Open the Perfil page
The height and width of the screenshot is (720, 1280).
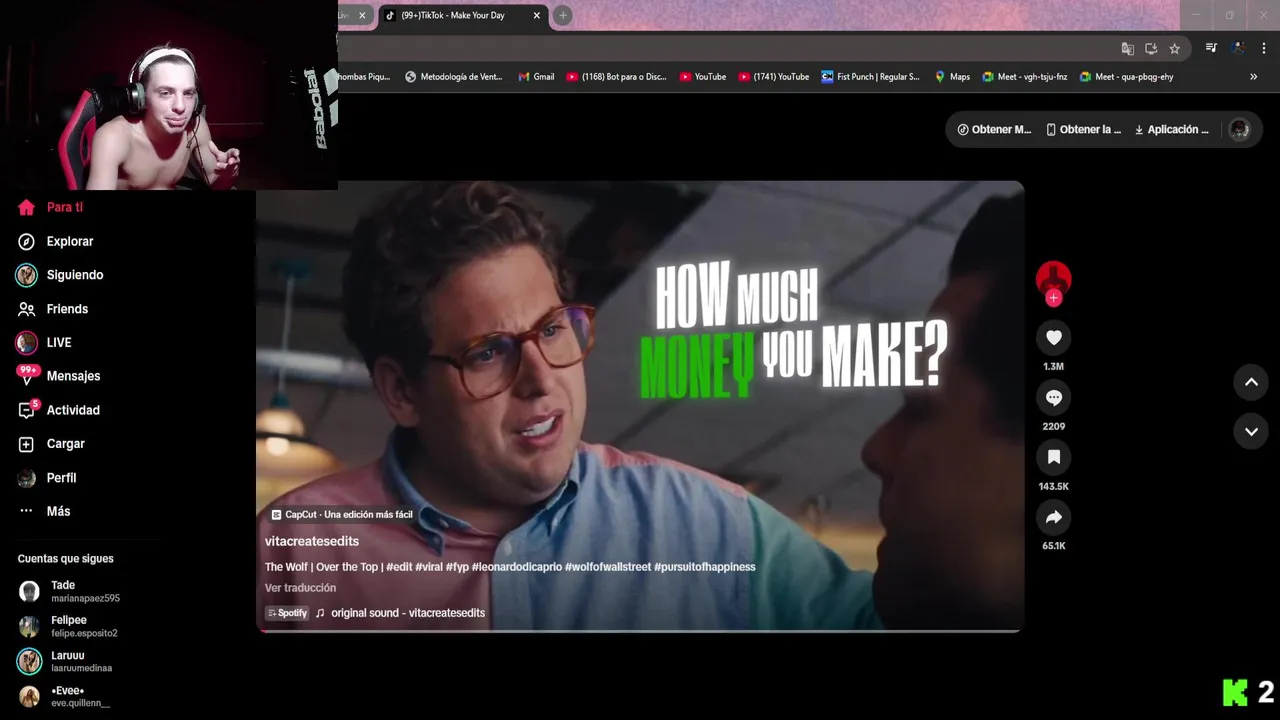tap(47, 478)
